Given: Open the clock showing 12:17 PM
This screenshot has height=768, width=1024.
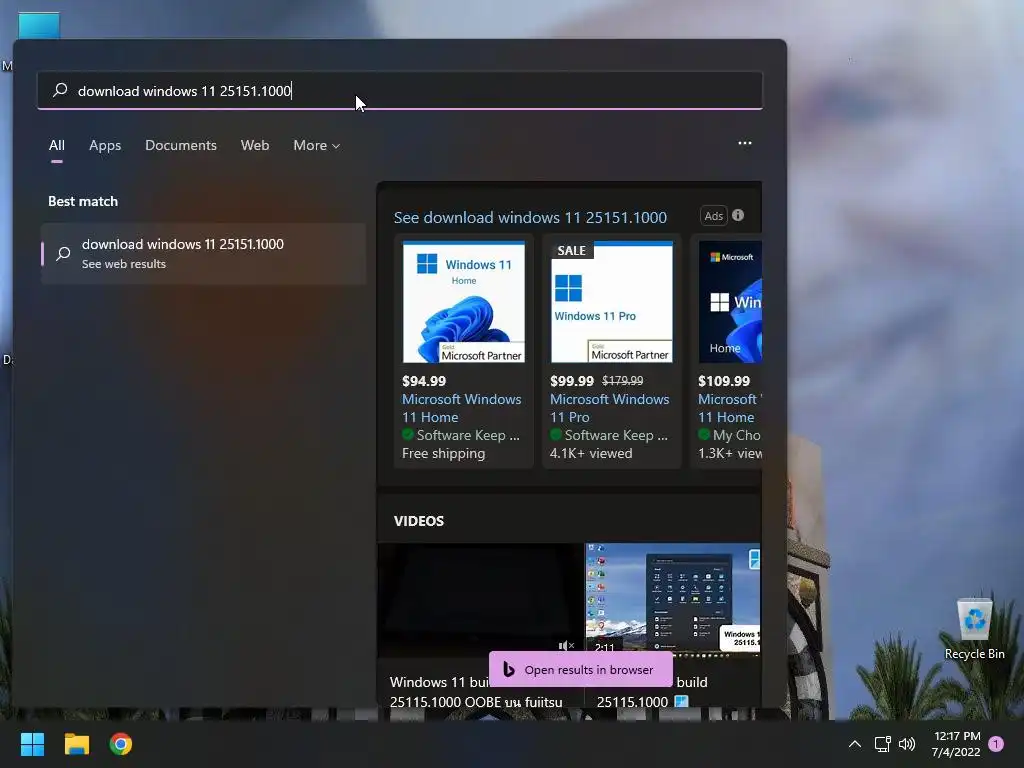Looking at the screenshot, I should (x=956, y=744).
